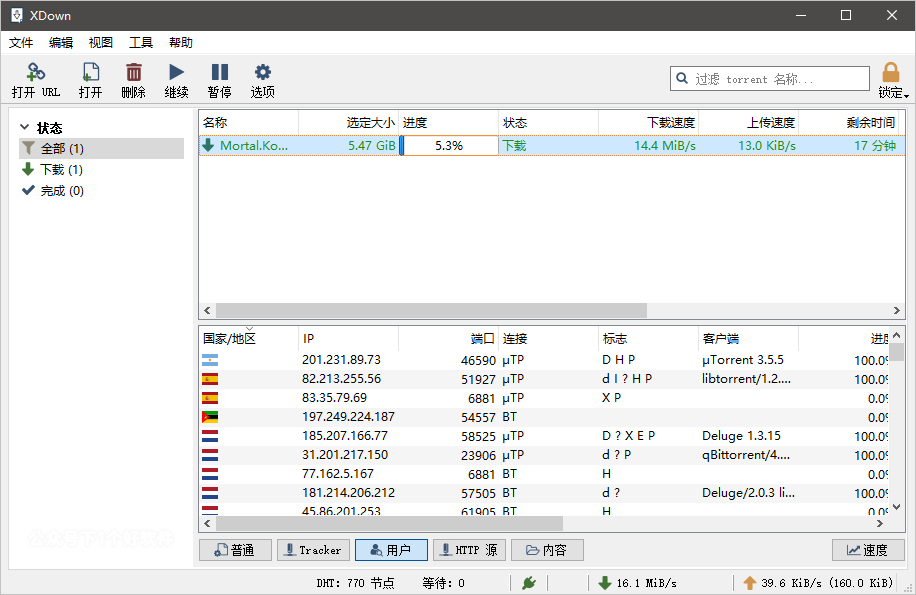The height and width of the screenshot is (595, 916).
Task: Click the green download speed arrow in status bar
Action: [x=605, y=582]
